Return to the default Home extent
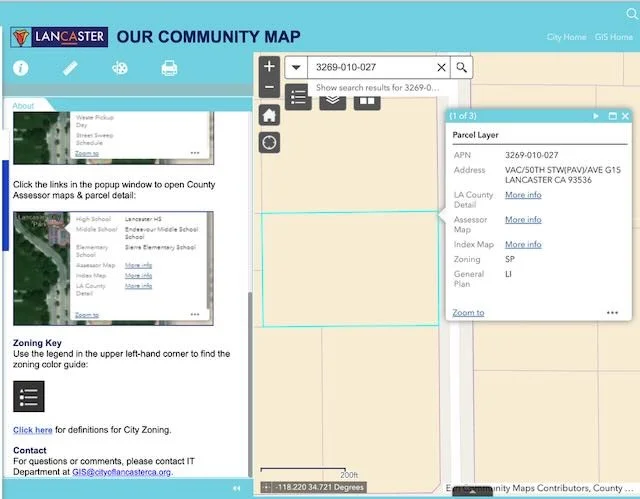The height and width of the screenshot is (499, 640). [x=268, y=114]
